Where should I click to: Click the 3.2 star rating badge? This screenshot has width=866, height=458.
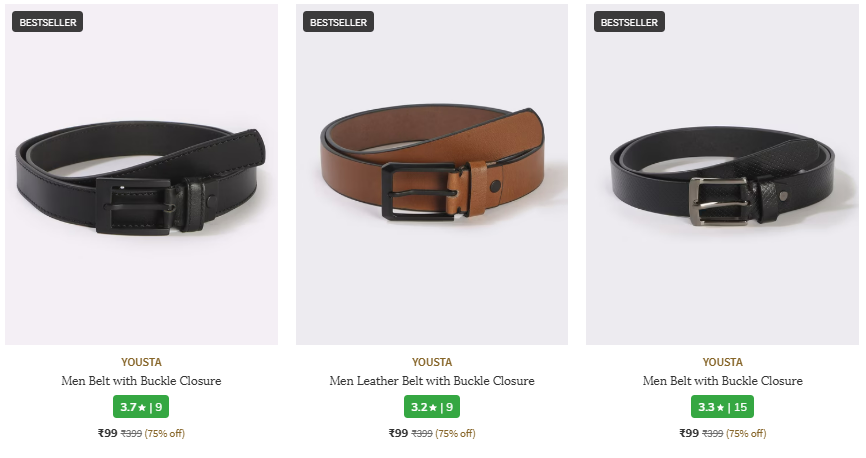(x=432, y=407)
